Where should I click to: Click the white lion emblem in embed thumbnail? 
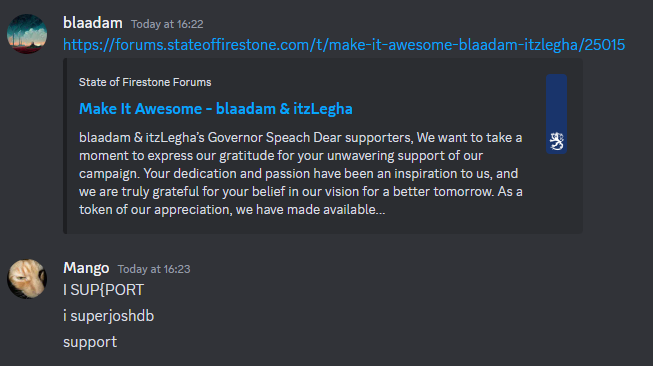556,141
